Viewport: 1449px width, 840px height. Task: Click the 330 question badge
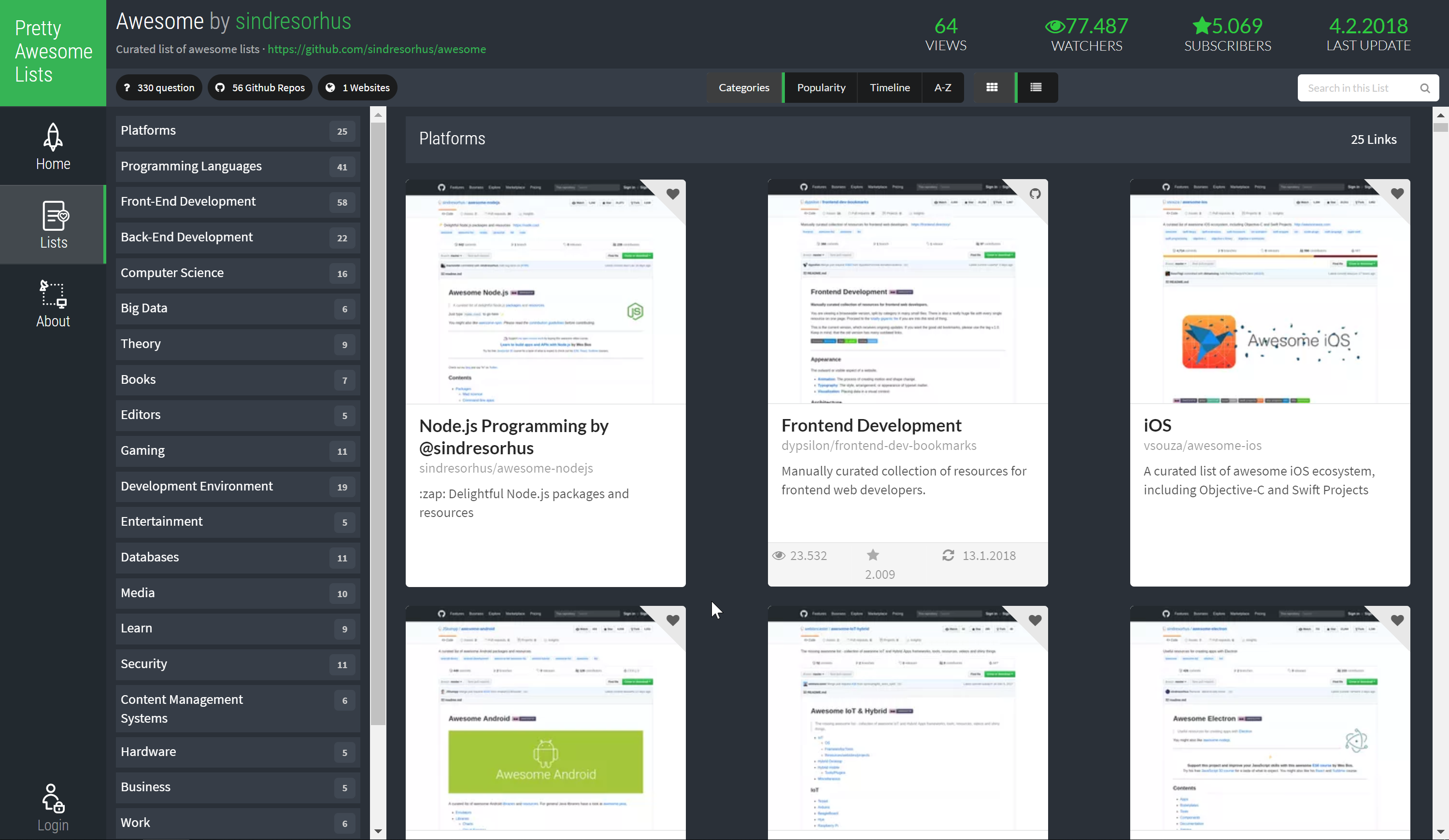point(159,87)
